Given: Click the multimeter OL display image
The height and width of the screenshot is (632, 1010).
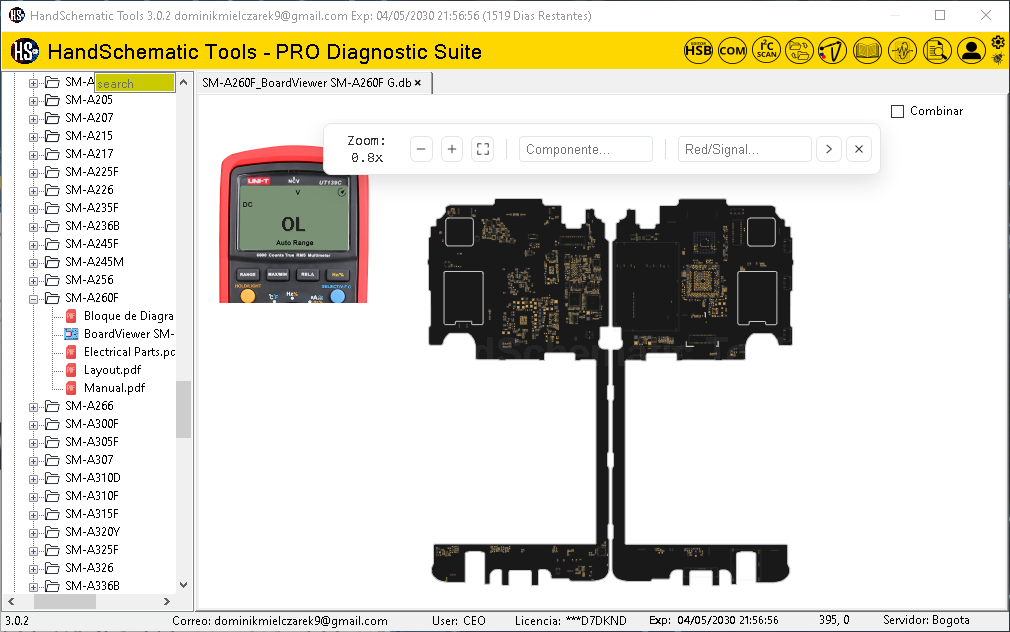Looking at the screenshot, I should click(294, 224).
